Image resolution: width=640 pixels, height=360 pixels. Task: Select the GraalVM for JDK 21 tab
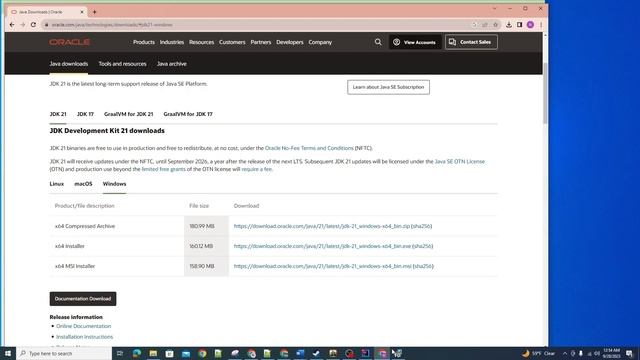129,114
